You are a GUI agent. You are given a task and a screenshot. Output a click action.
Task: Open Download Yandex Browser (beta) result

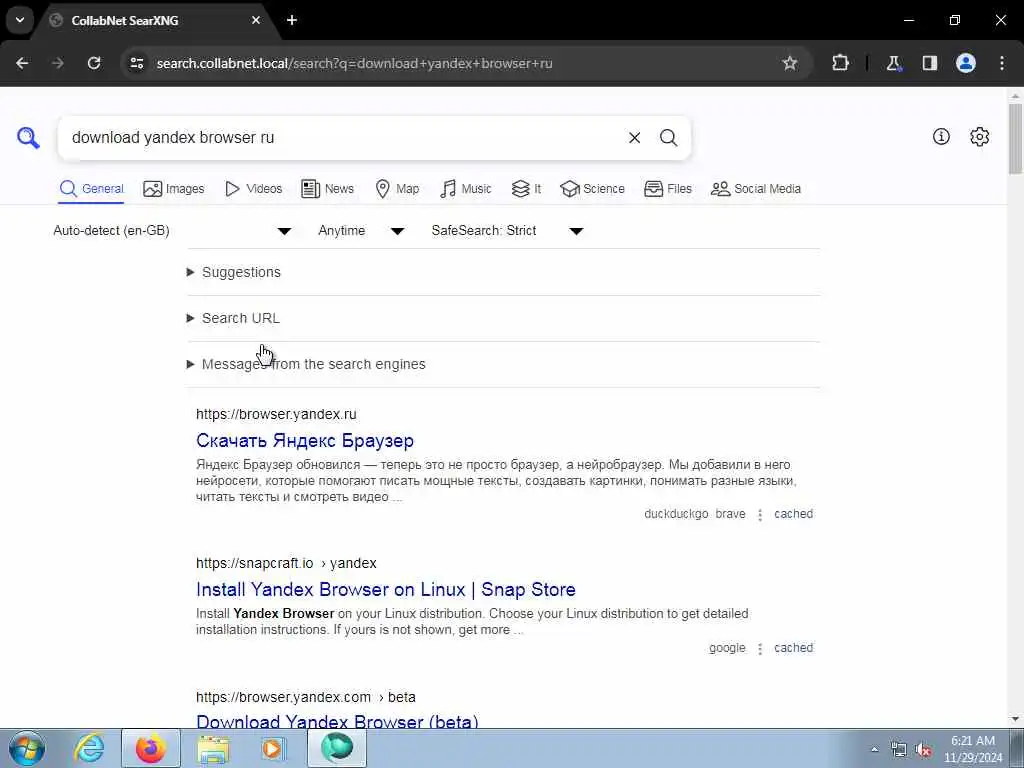(337, 721)
